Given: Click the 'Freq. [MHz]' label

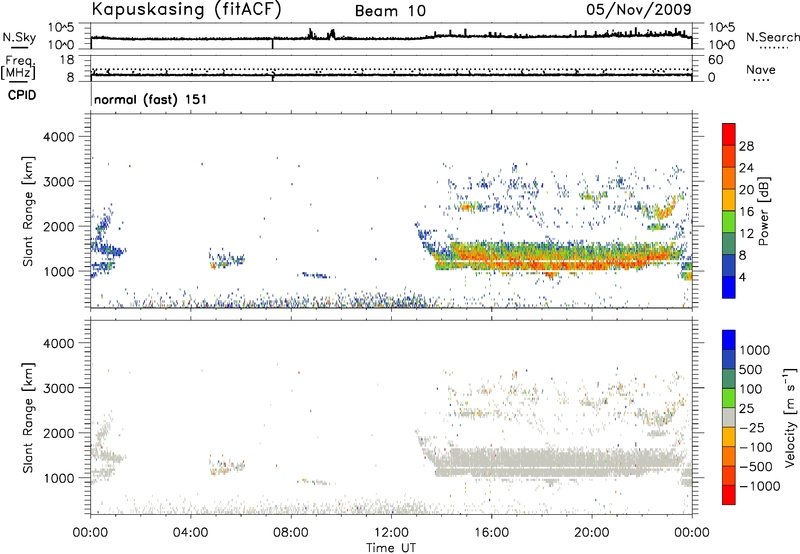Looking at the screenshot, I should [x=18, y=67].
